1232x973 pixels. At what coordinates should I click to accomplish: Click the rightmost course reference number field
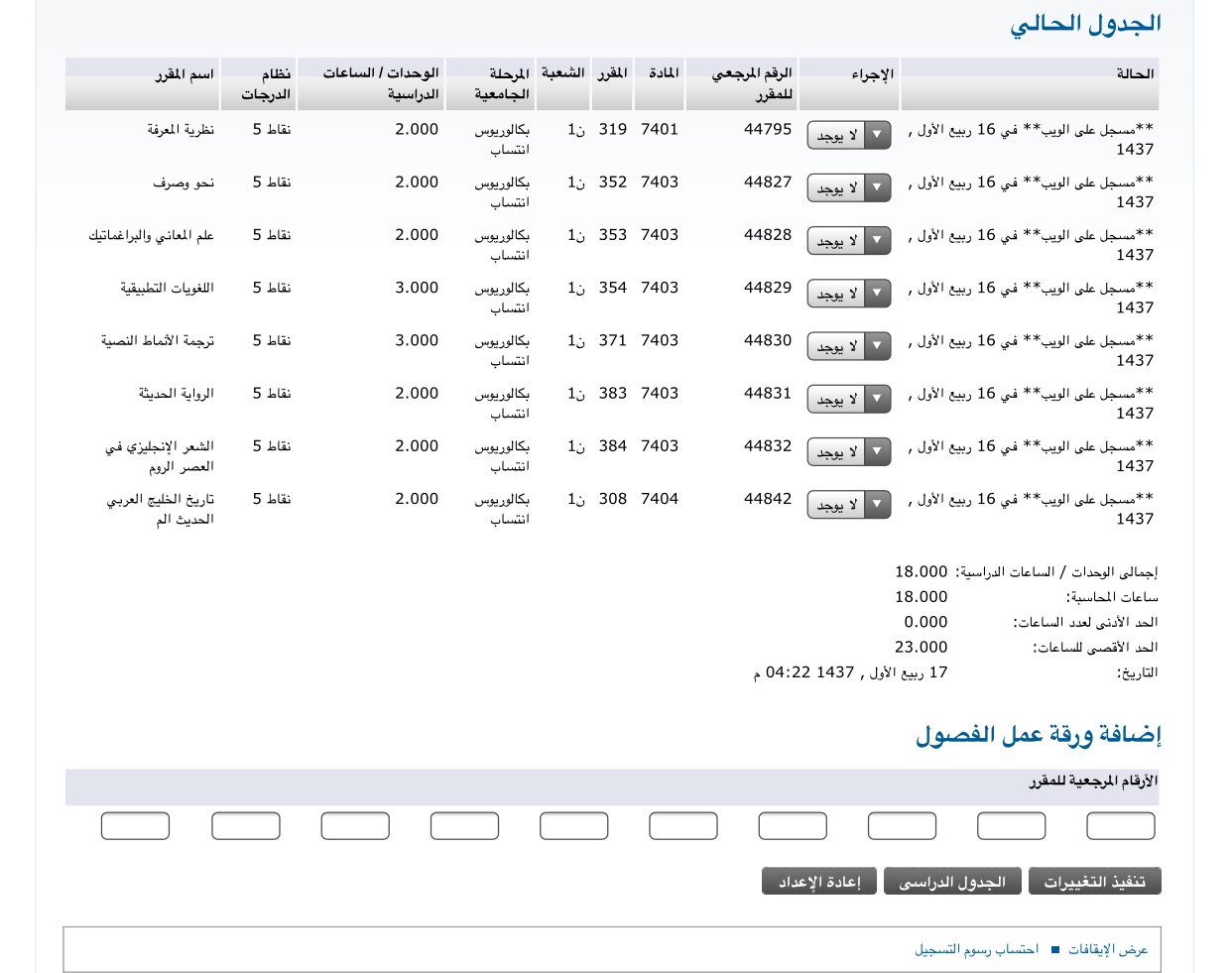coord(1120,826)
